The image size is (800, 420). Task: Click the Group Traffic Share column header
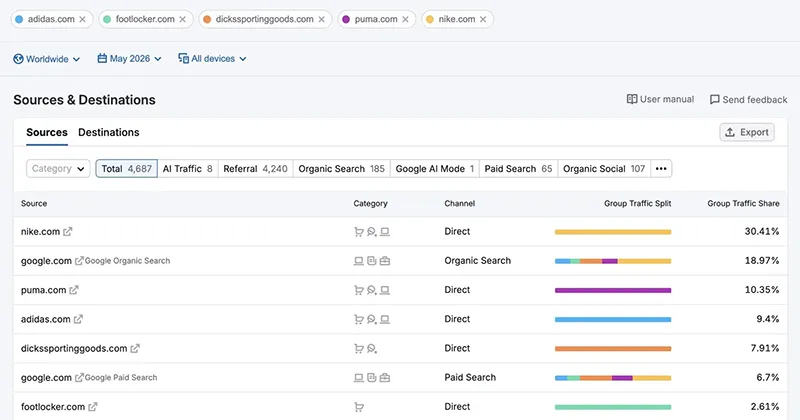[x=743, y=204]
